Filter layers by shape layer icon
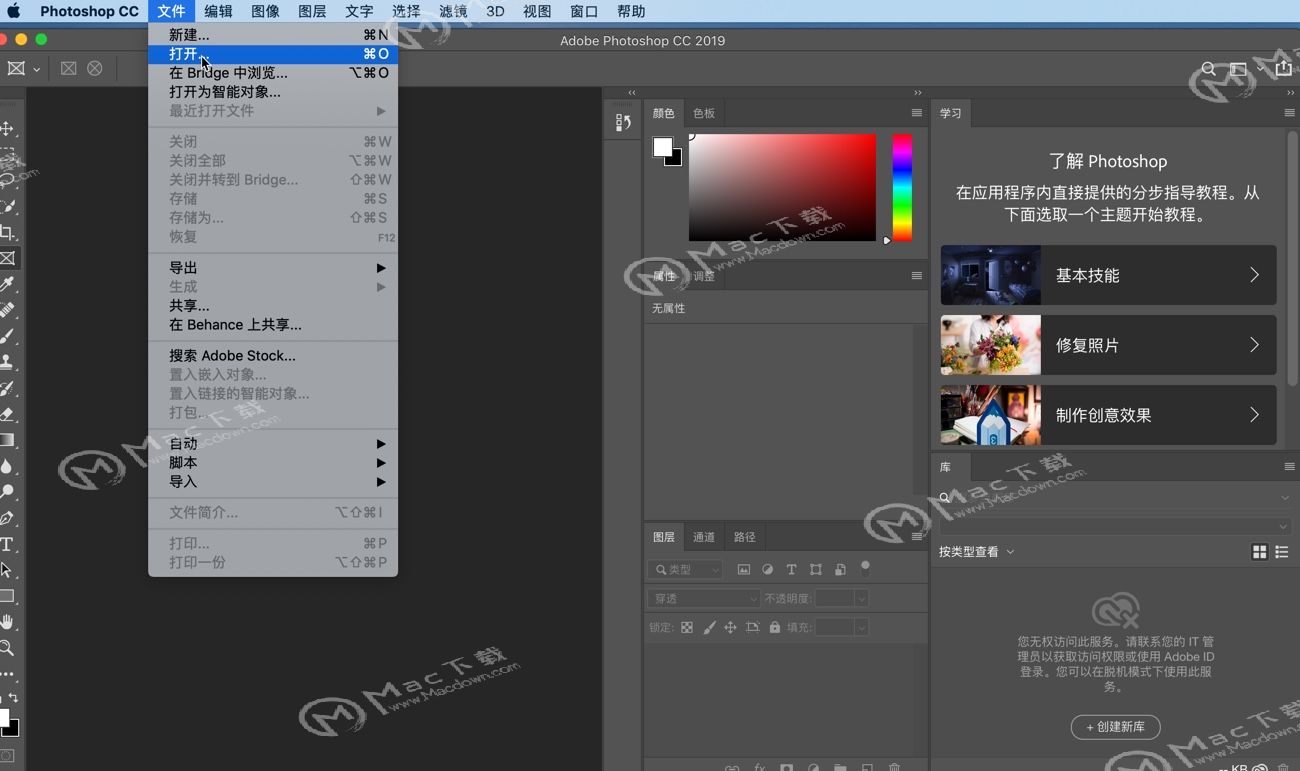 point(816,569)
